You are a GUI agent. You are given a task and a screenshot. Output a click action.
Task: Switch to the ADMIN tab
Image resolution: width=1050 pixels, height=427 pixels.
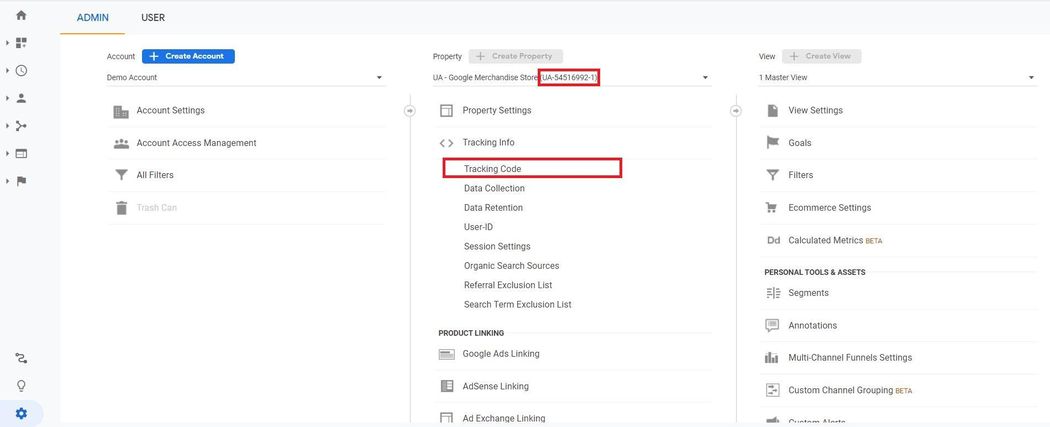coord(92,18)
